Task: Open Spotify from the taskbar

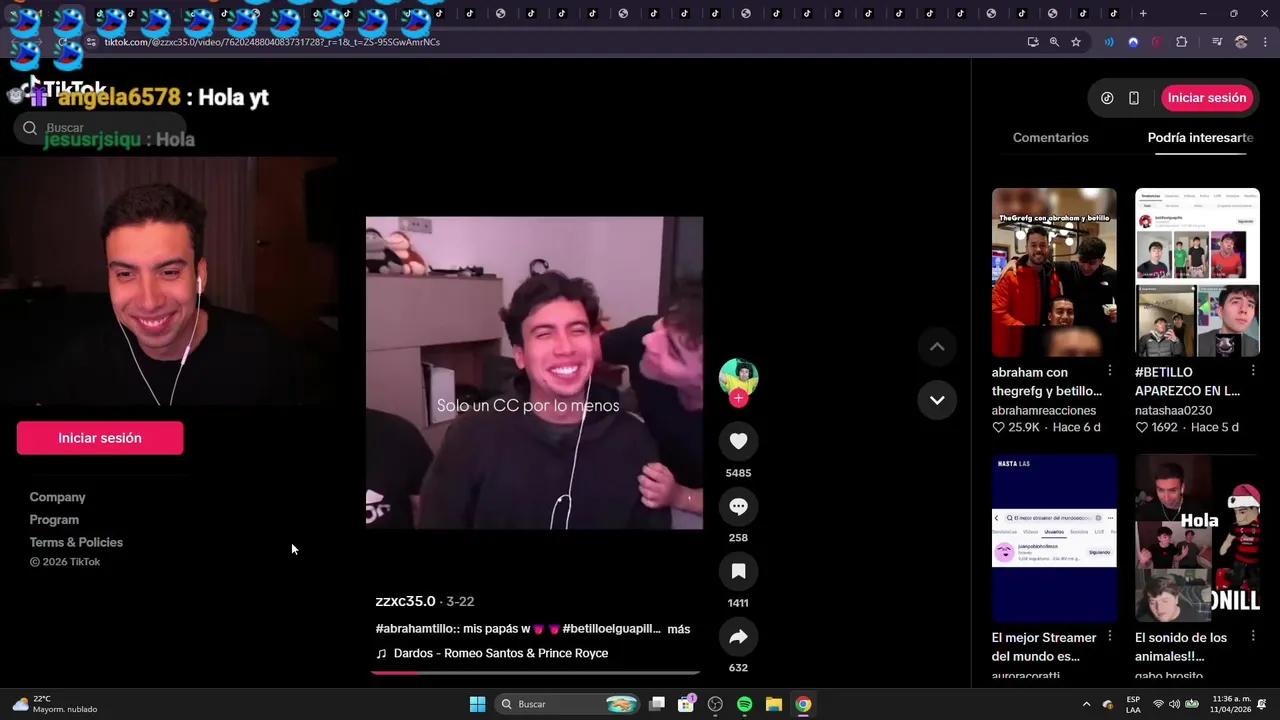Action: [x=744, y=704]
